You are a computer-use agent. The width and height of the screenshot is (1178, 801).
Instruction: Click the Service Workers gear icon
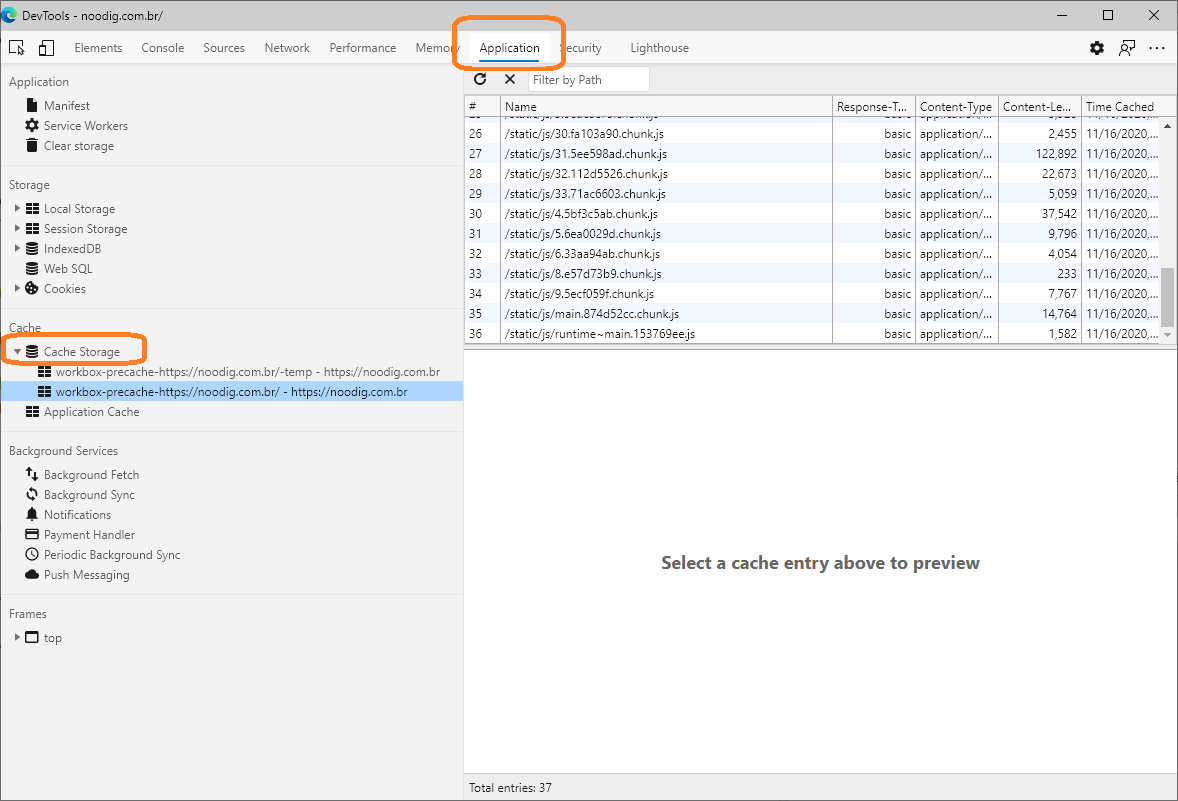pyautogui.click(x=32, y=125)
